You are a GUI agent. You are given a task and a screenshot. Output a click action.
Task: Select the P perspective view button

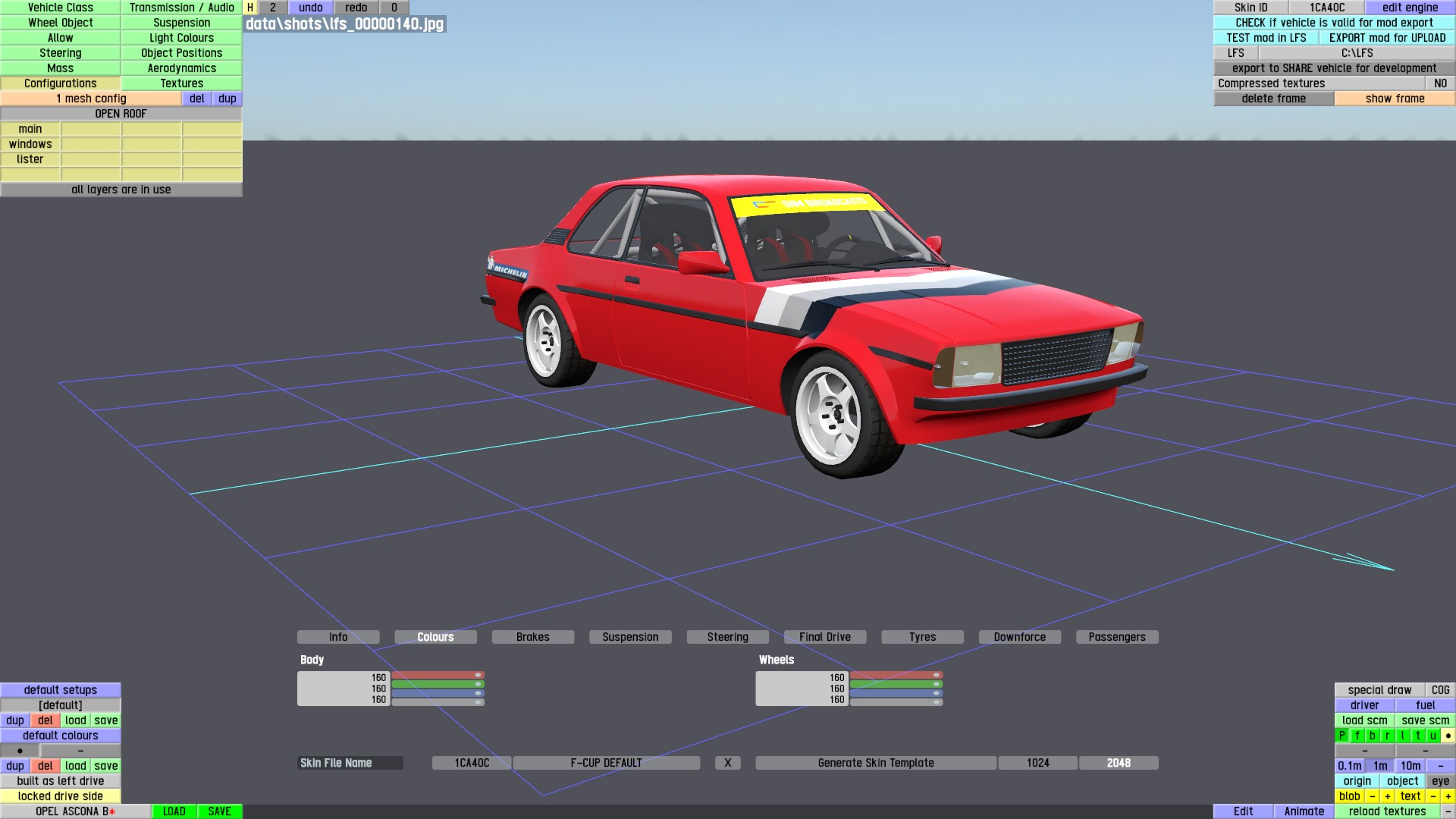tap(1341, 736)
